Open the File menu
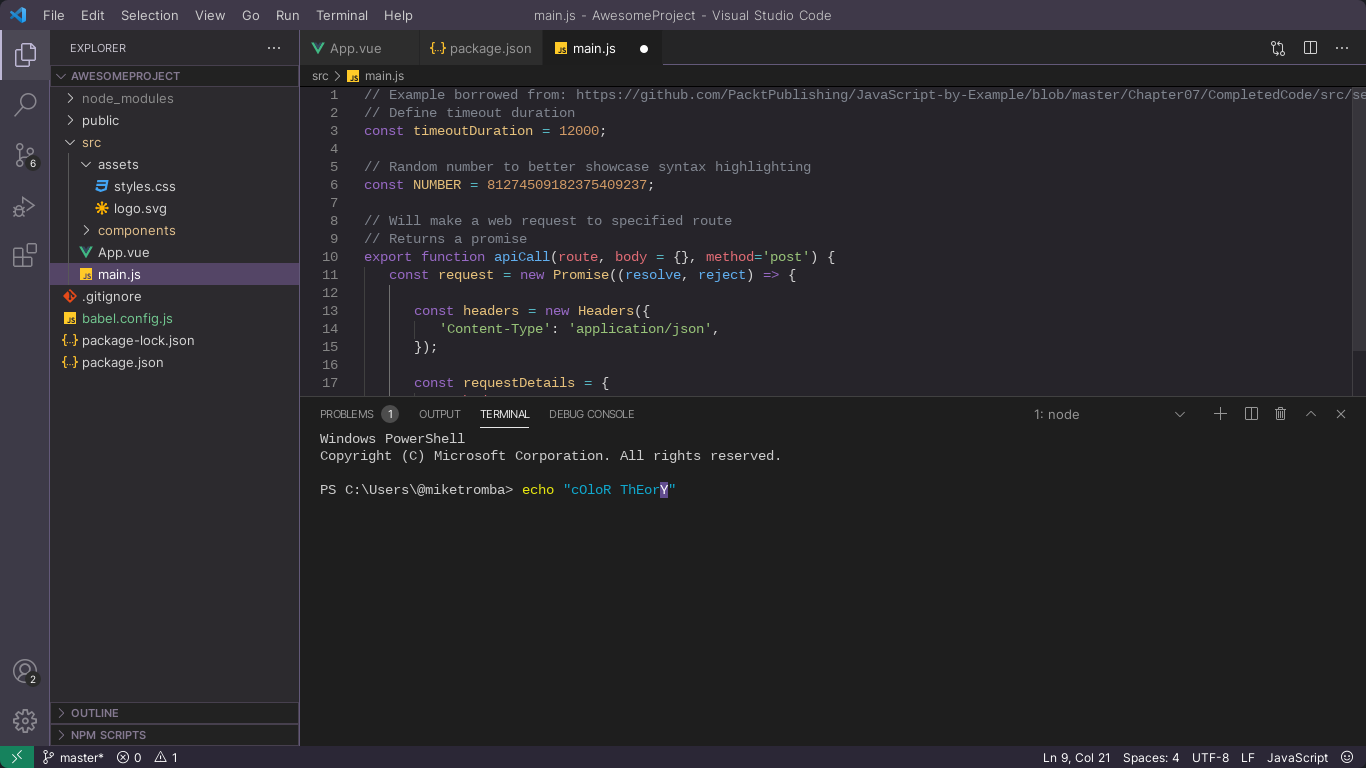This screenshot has width=1366, height=768. [53, 15]
